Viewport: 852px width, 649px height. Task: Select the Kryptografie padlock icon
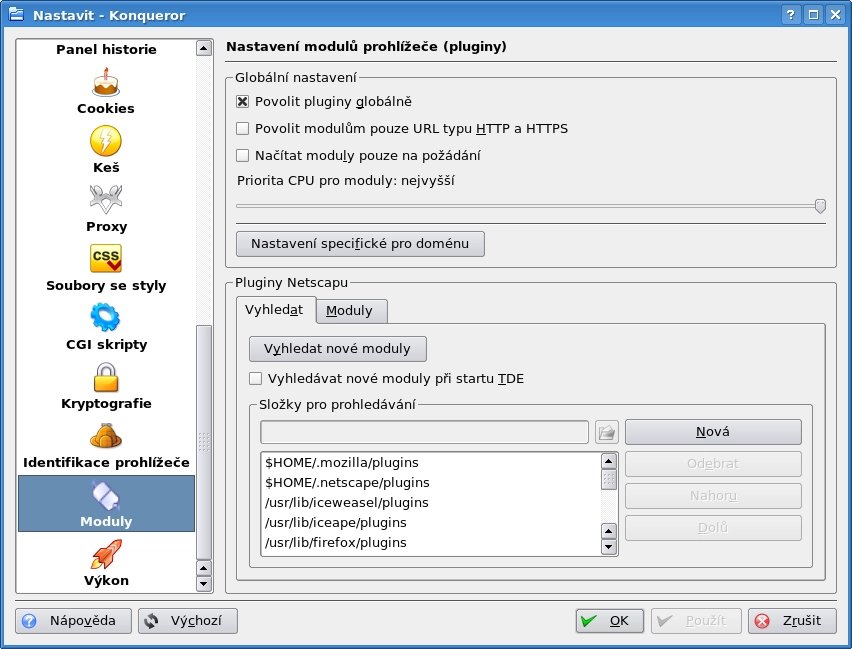click(106, 377)
